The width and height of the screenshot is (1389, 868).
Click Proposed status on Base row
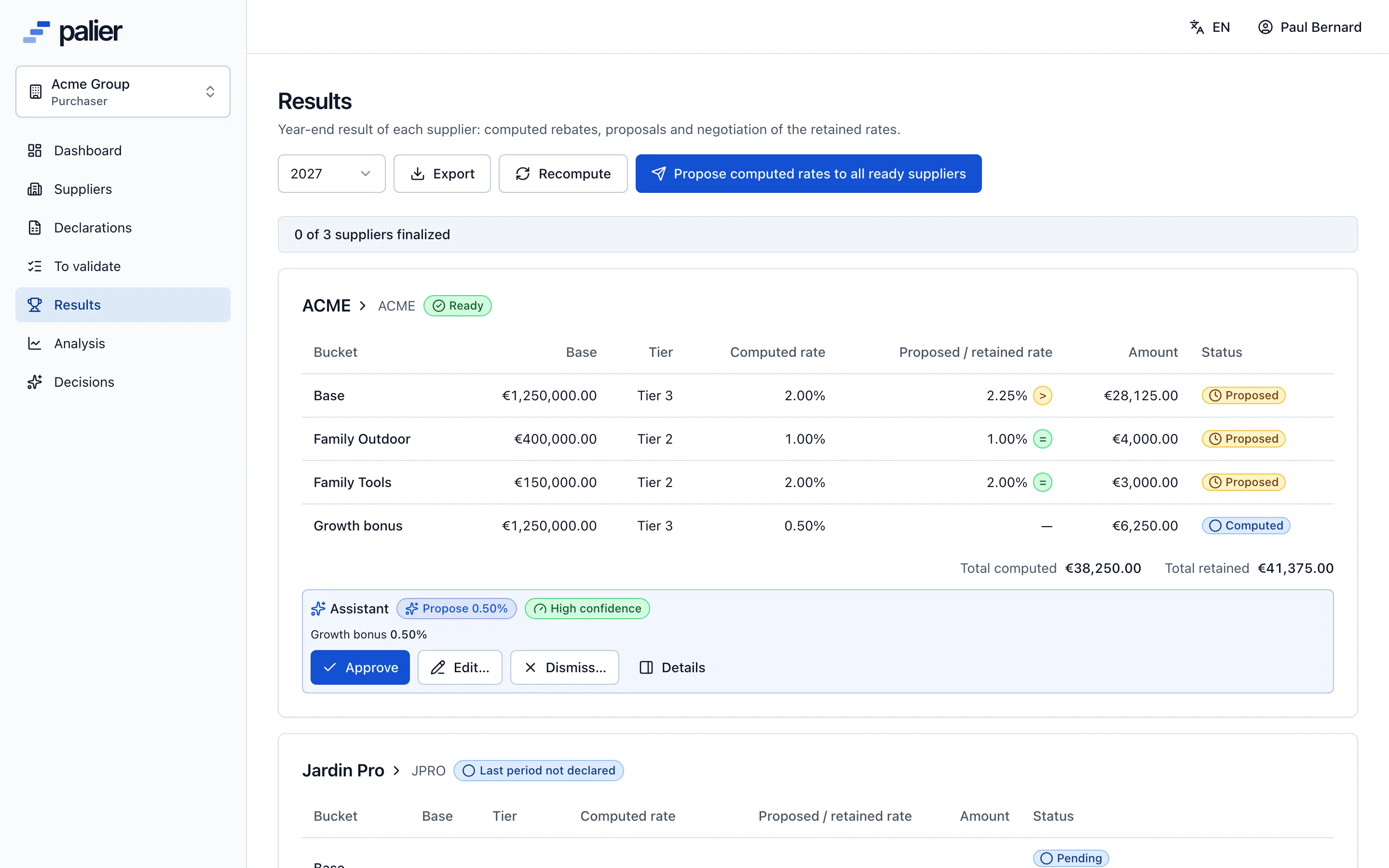tap(1243, 395)
